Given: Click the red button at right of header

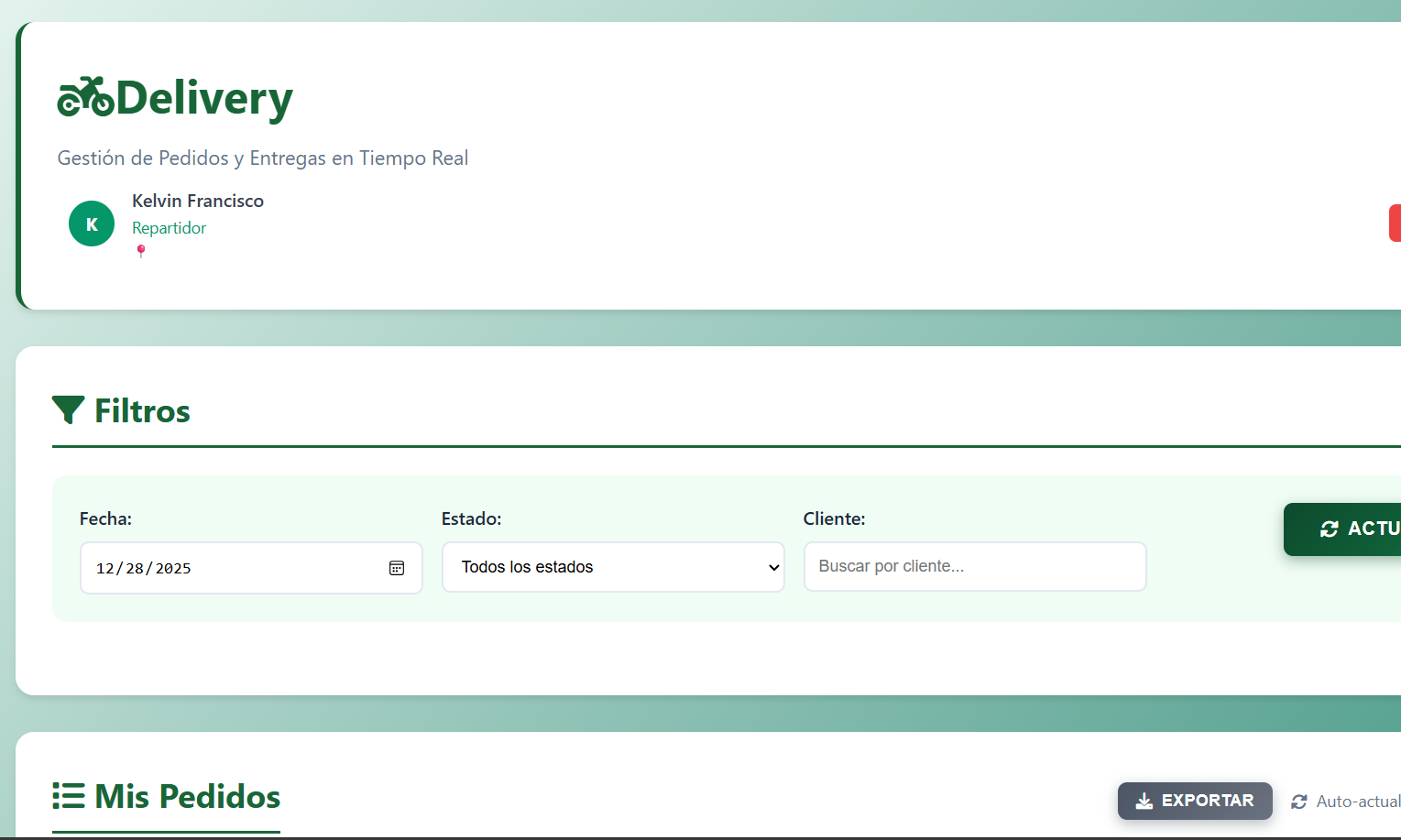Looking at the screenshot, I should pos(1395,224).
